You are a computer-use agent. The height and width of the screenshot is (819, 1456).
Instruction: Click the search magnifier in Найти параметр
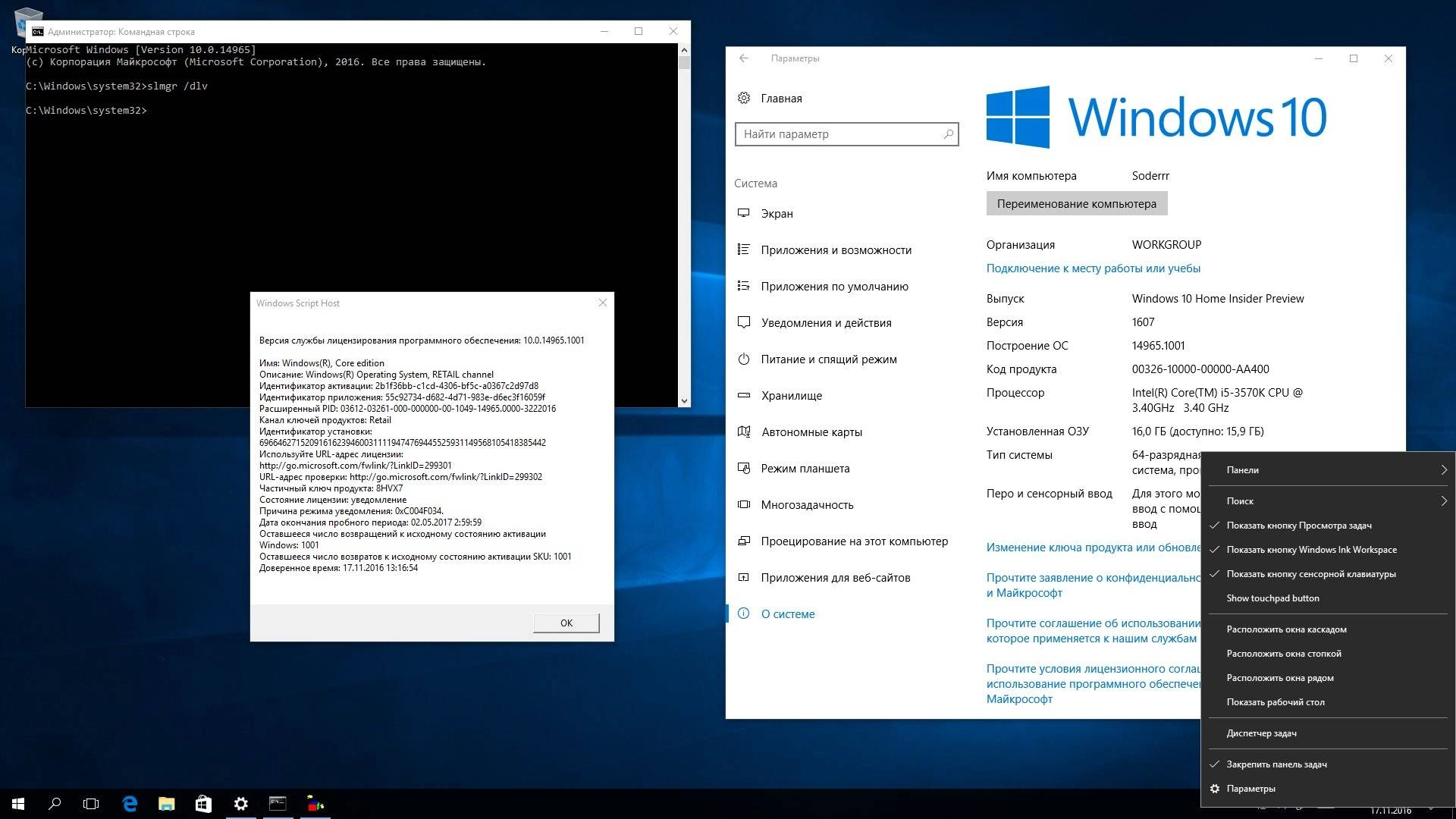point(948,134)
